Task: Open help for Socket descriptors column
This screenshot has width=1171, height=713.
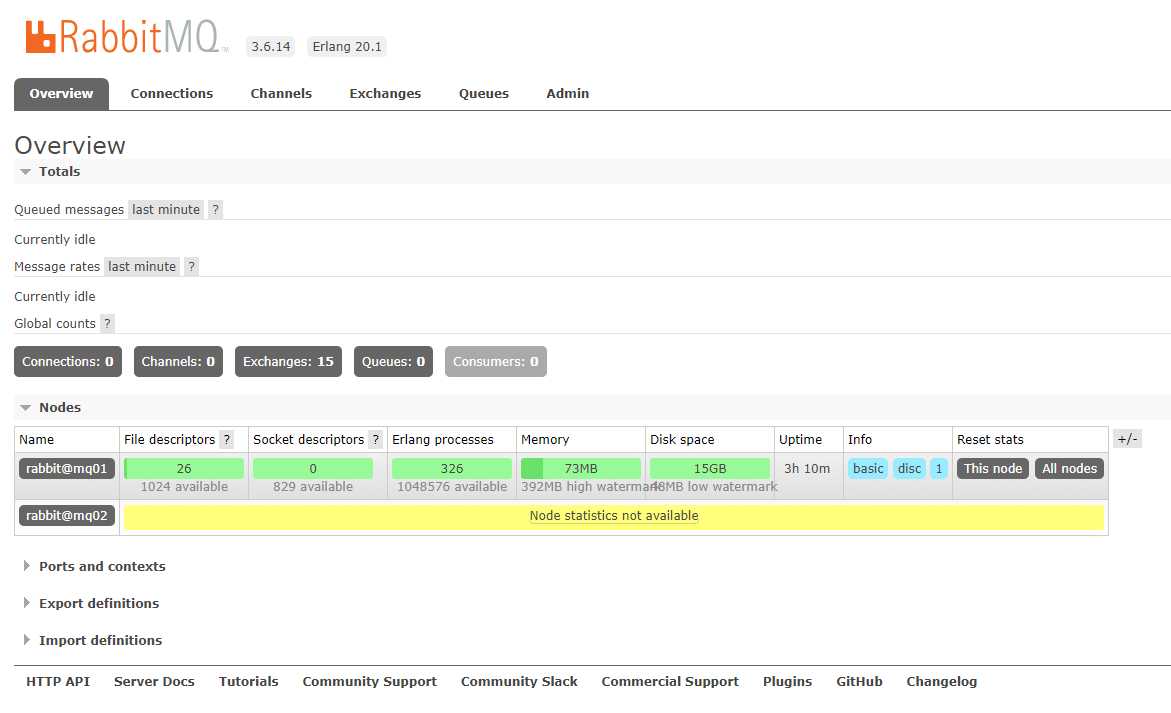Action: (x=376, y=440)
